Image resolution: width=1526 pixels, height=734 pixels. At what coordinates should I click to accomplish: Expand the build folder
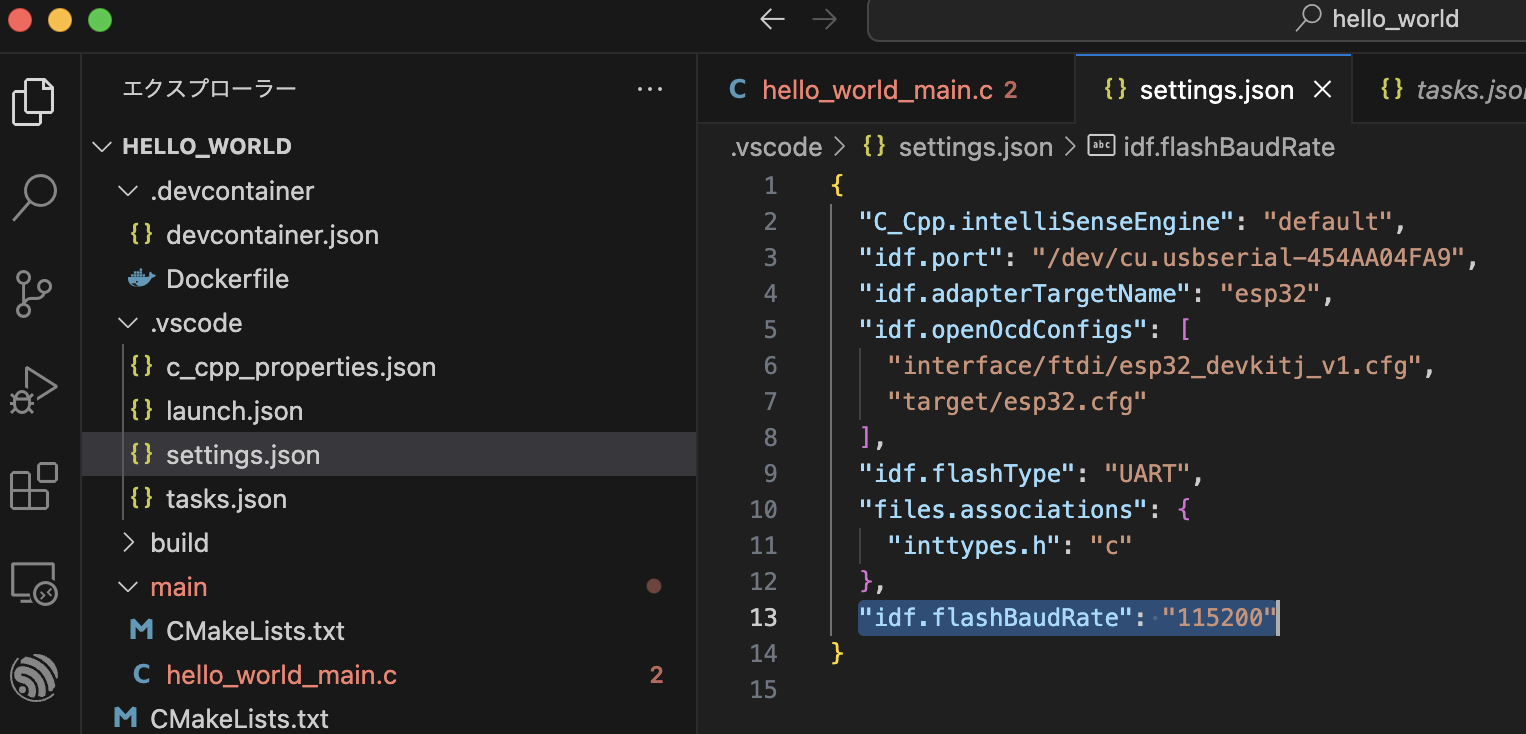point(128,542)
